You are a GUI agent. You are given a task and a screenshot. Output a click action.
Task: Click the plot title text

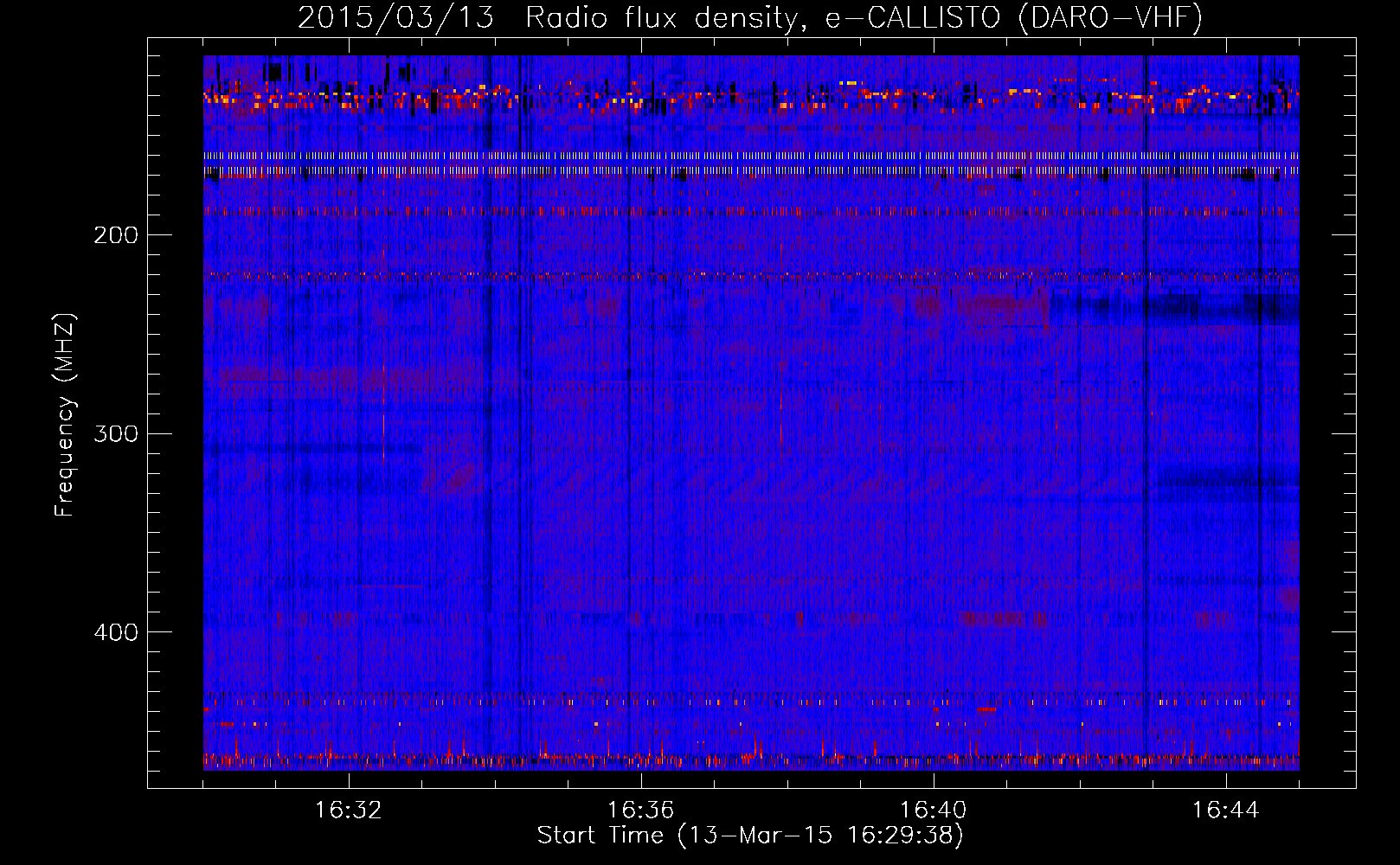click(x=750, y=17)
